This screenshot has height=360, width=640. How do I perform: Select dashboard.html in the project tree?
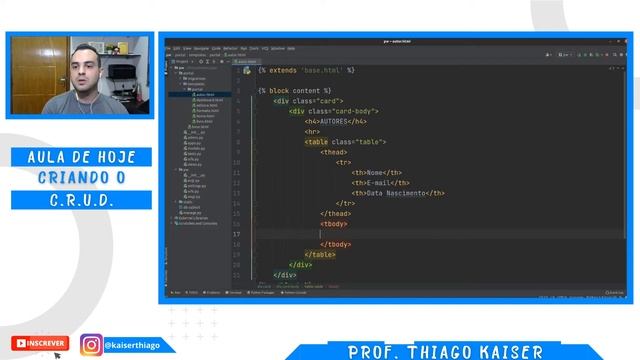coord(207,100)
